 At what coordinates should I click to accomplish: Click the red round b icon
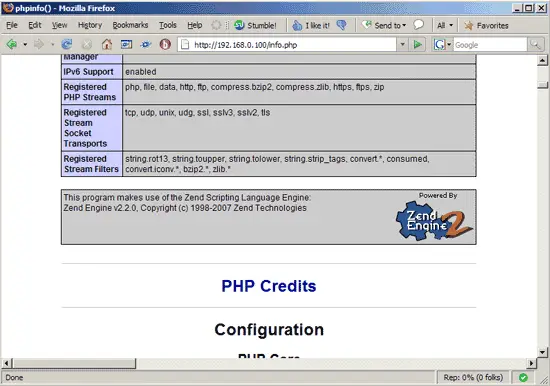165,45
